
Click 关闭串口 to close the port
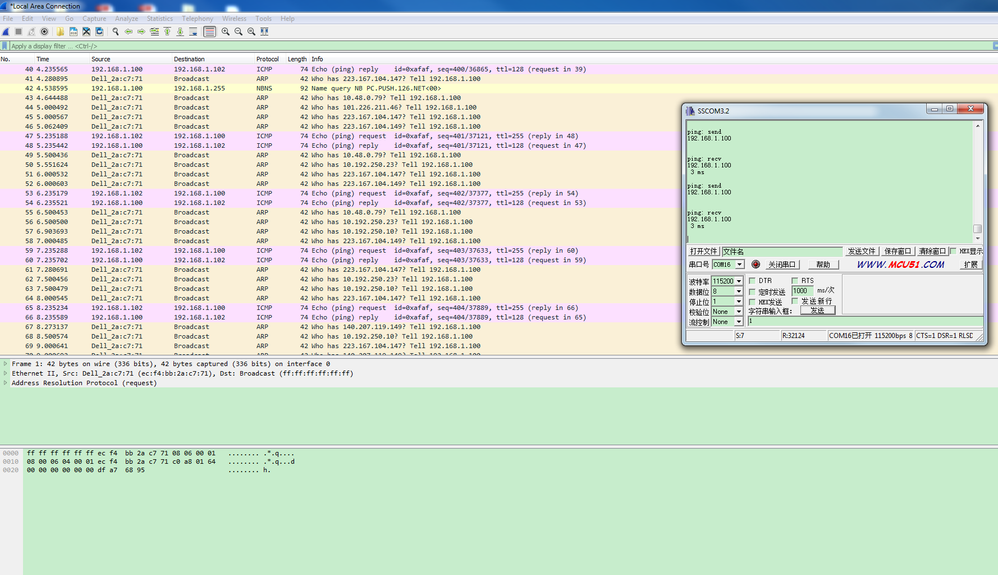click(782, 265)
